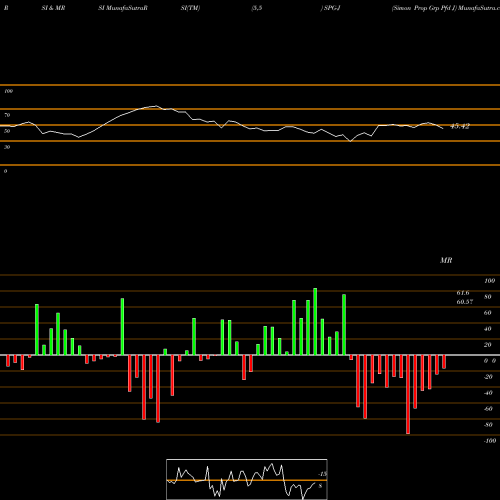Click the longest red MR histogram bar
This screenshot has width=500, height=500.
[x=408, y=394]
